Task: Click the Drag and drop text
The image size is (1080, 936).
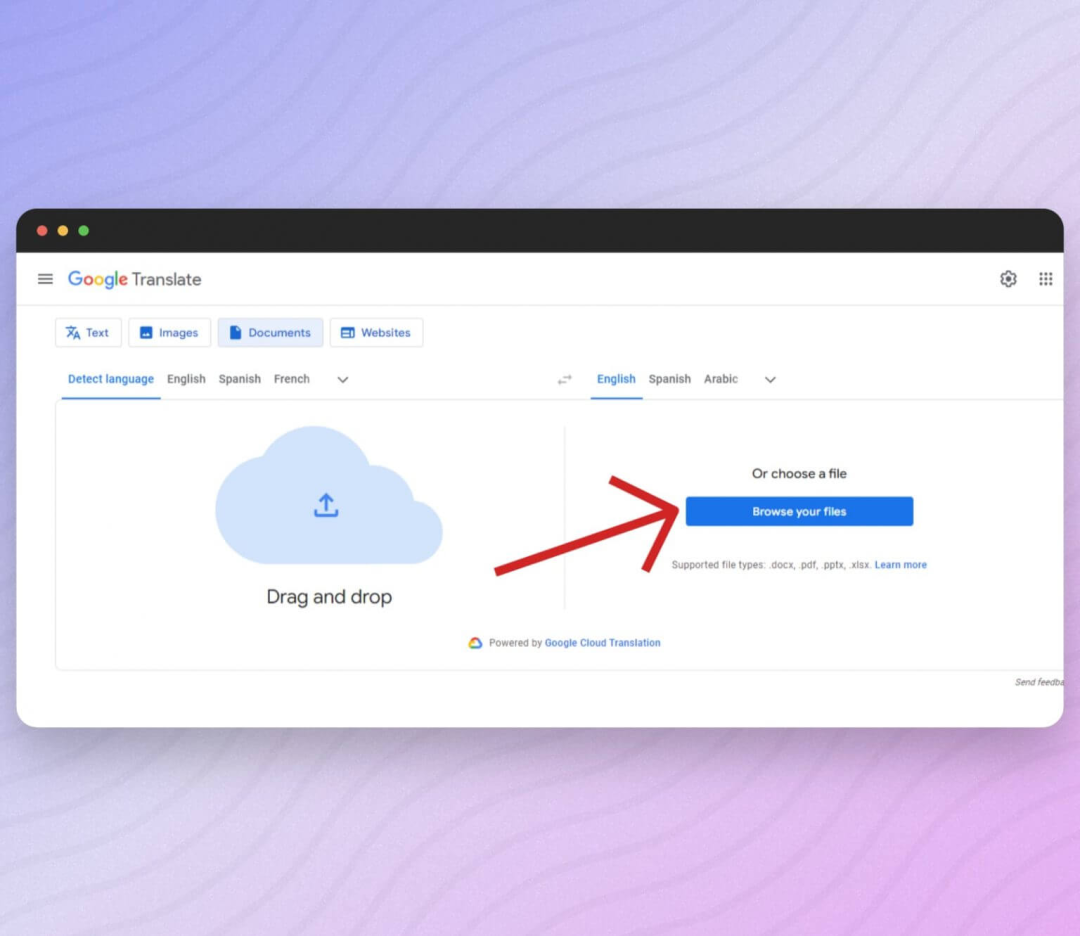Action: tap(329, 596)
